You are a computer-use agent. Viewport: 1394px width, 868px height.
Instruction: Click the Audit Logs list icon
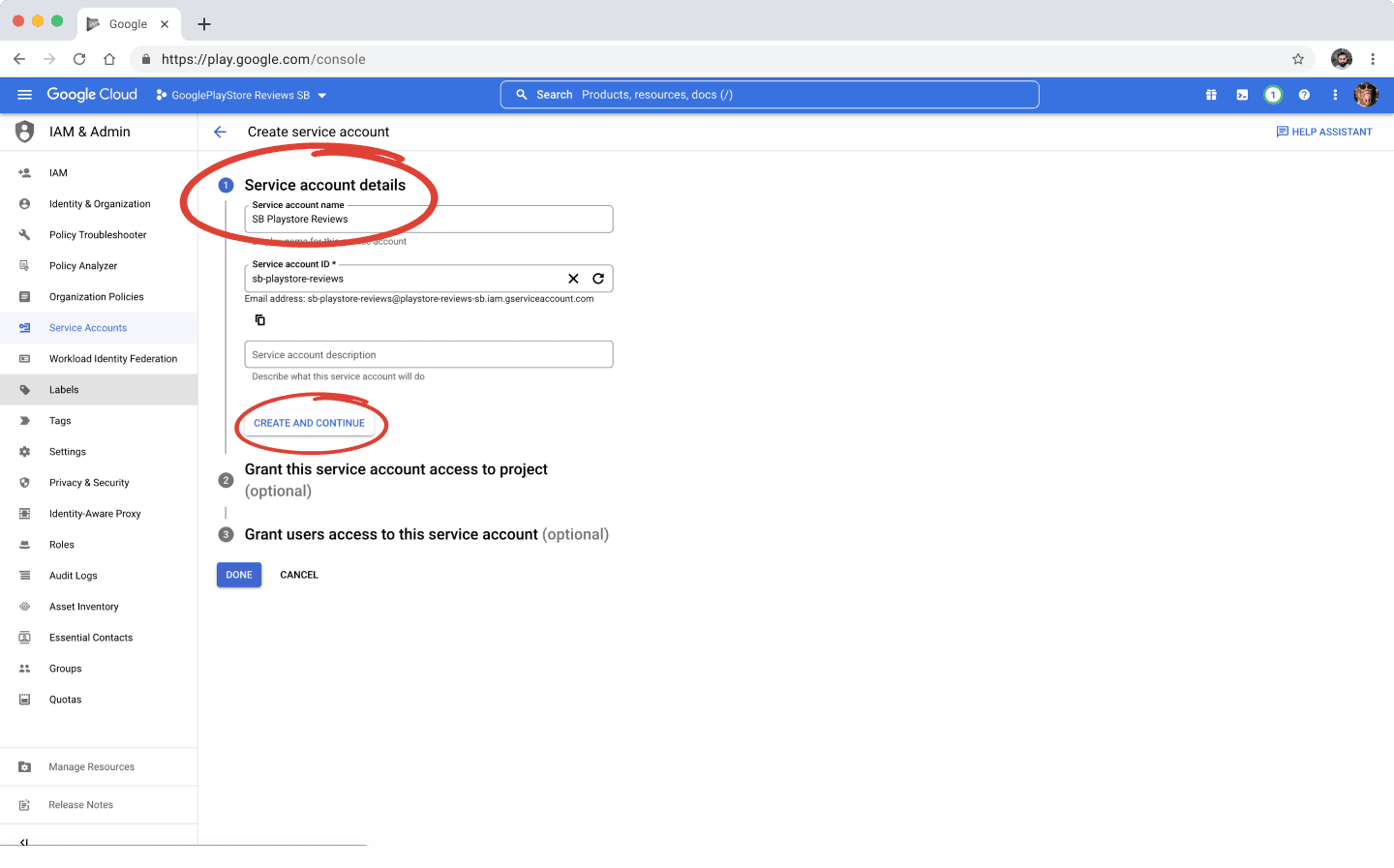coord(25,576)
